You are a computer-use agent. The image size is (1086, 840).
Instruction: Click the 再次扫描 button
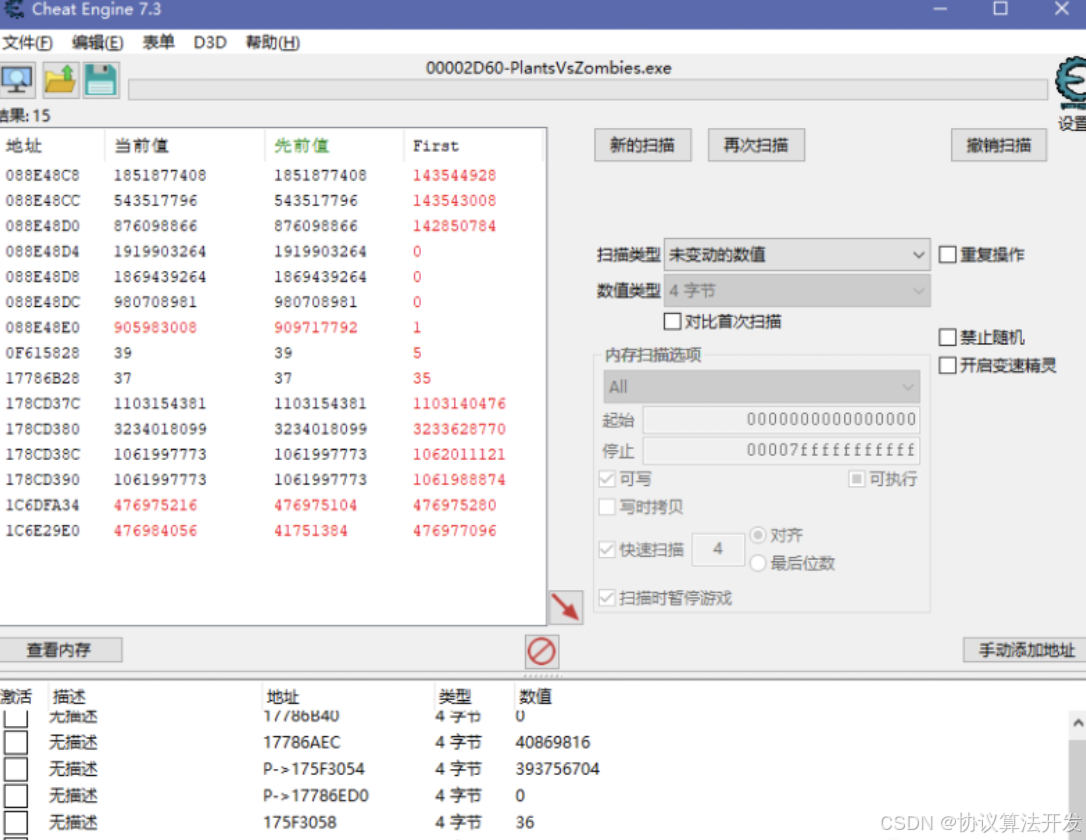[x=756, y=145]
